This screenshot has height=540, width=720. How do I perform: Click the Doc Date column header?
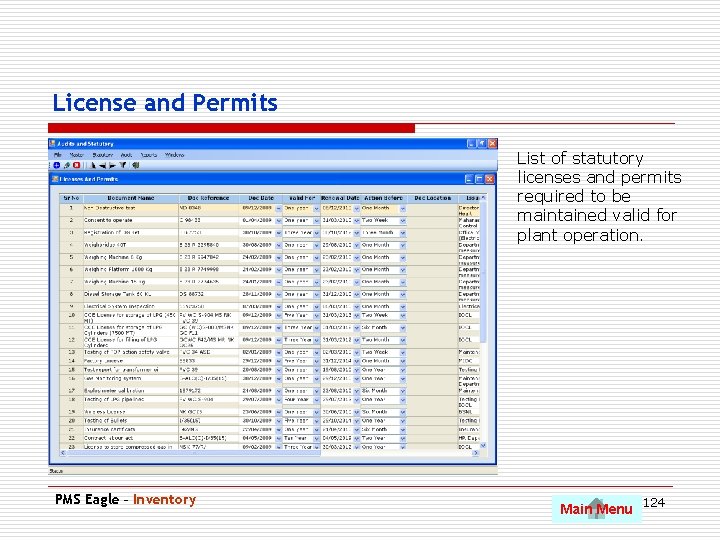260,198
